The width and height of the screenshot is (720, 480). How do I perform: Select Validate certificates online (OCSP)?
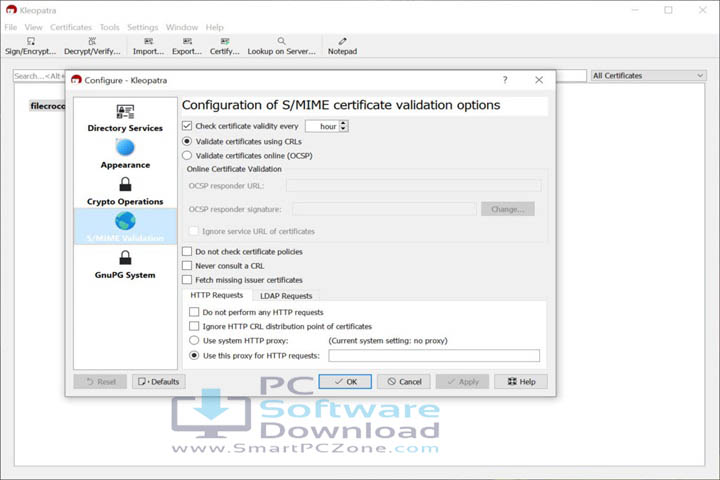tap(187, 156)
